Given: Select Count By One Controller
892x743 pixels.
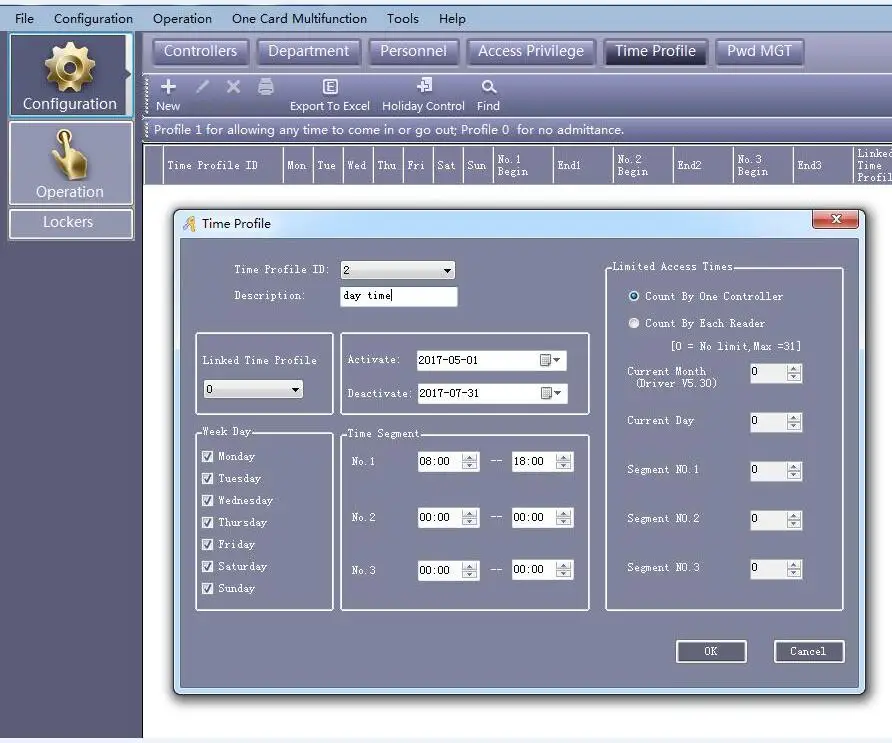Looking at the screenshot, I should point(633,296).
